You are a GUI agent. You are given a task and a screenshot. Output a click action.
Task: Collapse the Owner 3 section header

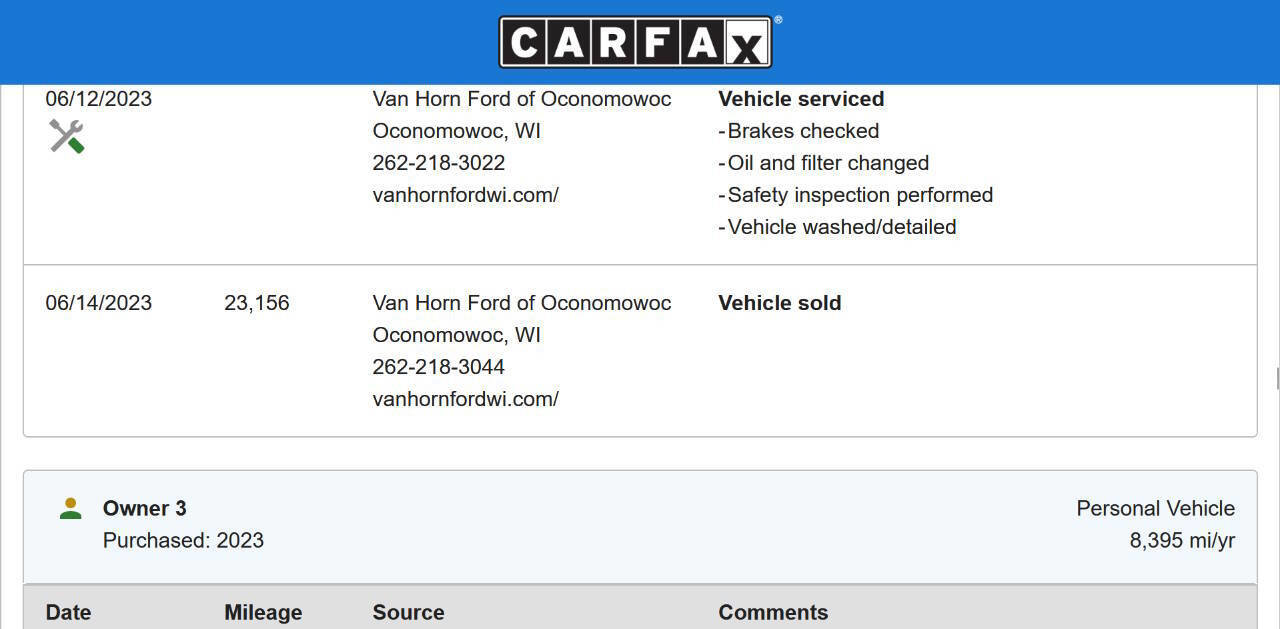pyautogui.click(x=640, y=525)
